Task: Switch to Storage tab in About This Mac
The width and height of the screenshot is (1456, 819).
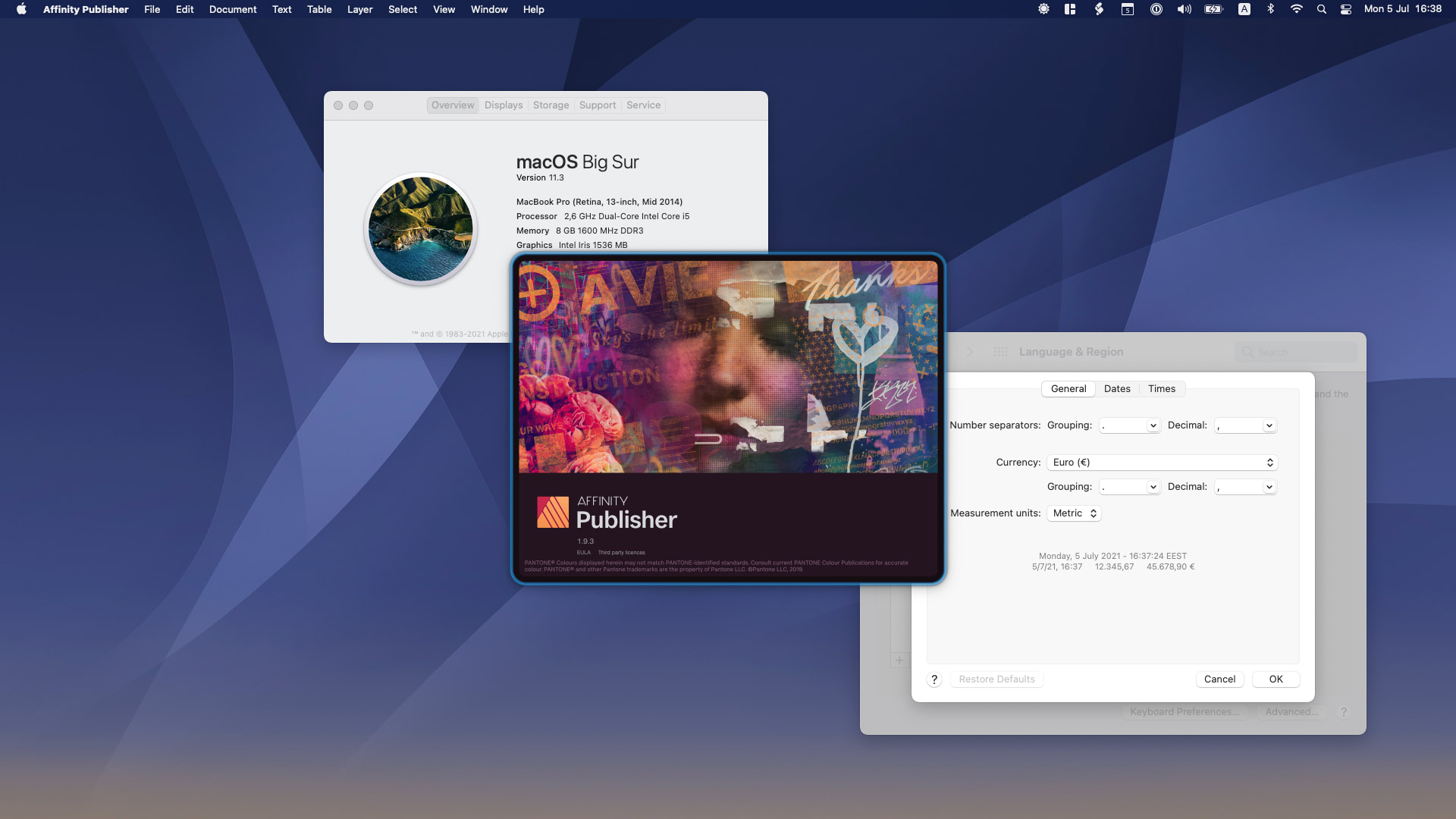Action: pyautogui.click(x=551, y=105)
